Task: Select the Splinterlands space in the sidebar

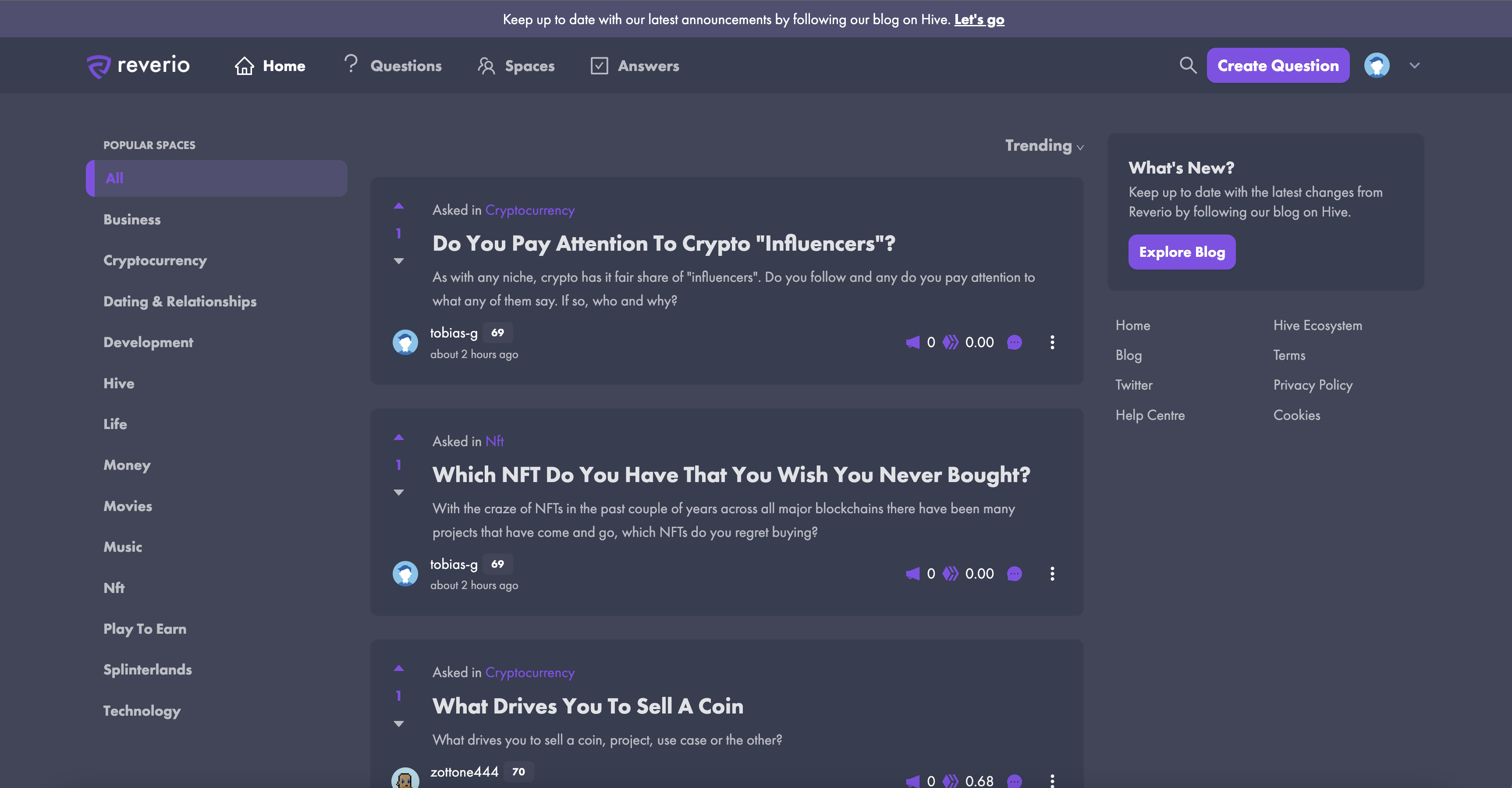Action: point(147,670)
